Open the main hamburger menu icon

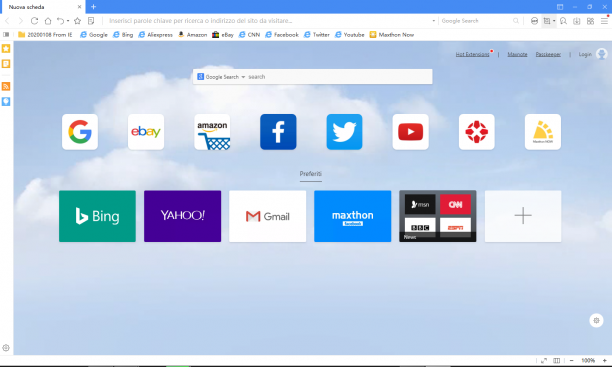pos(604,21)
